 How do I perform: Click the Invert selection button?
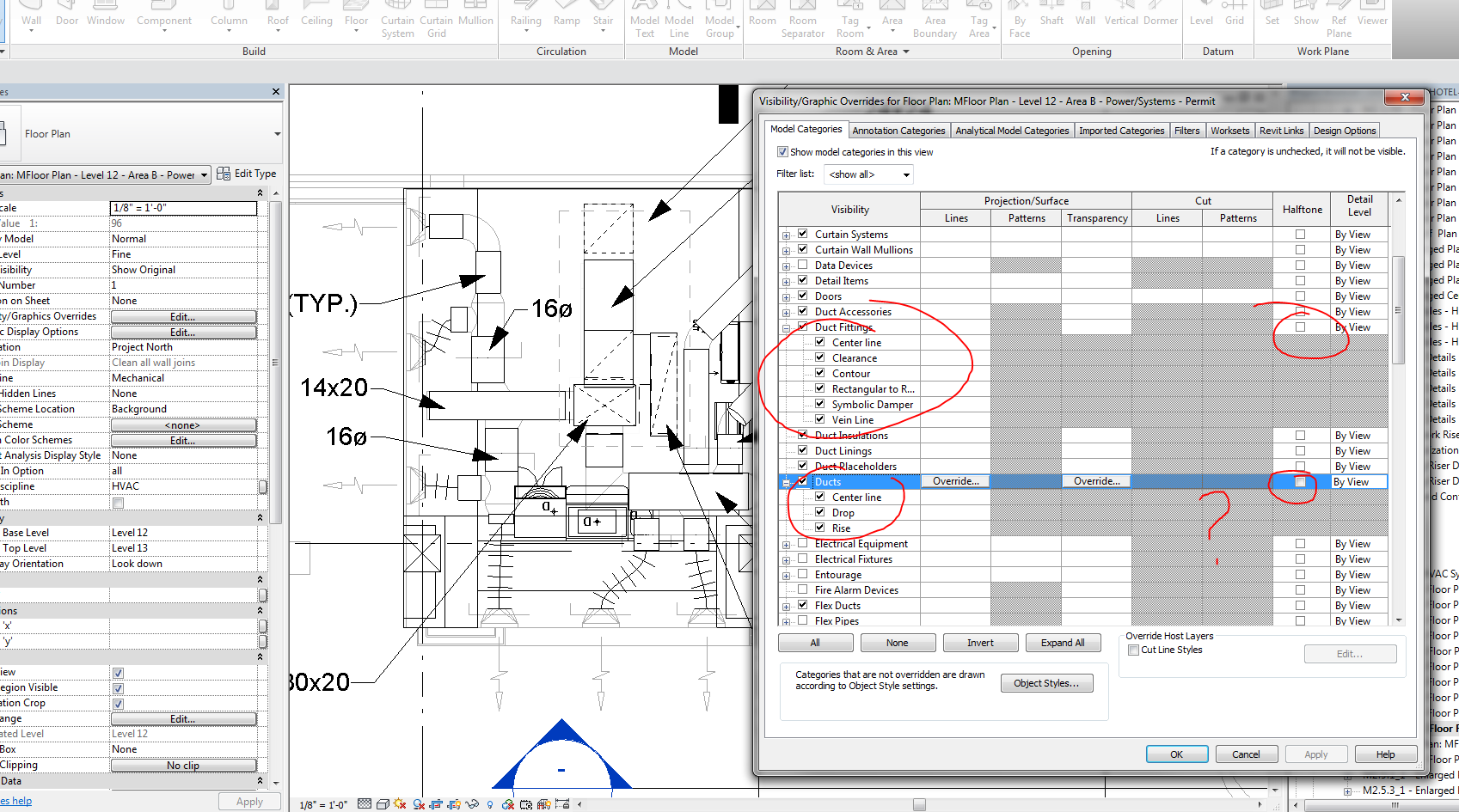click(980, 642)
